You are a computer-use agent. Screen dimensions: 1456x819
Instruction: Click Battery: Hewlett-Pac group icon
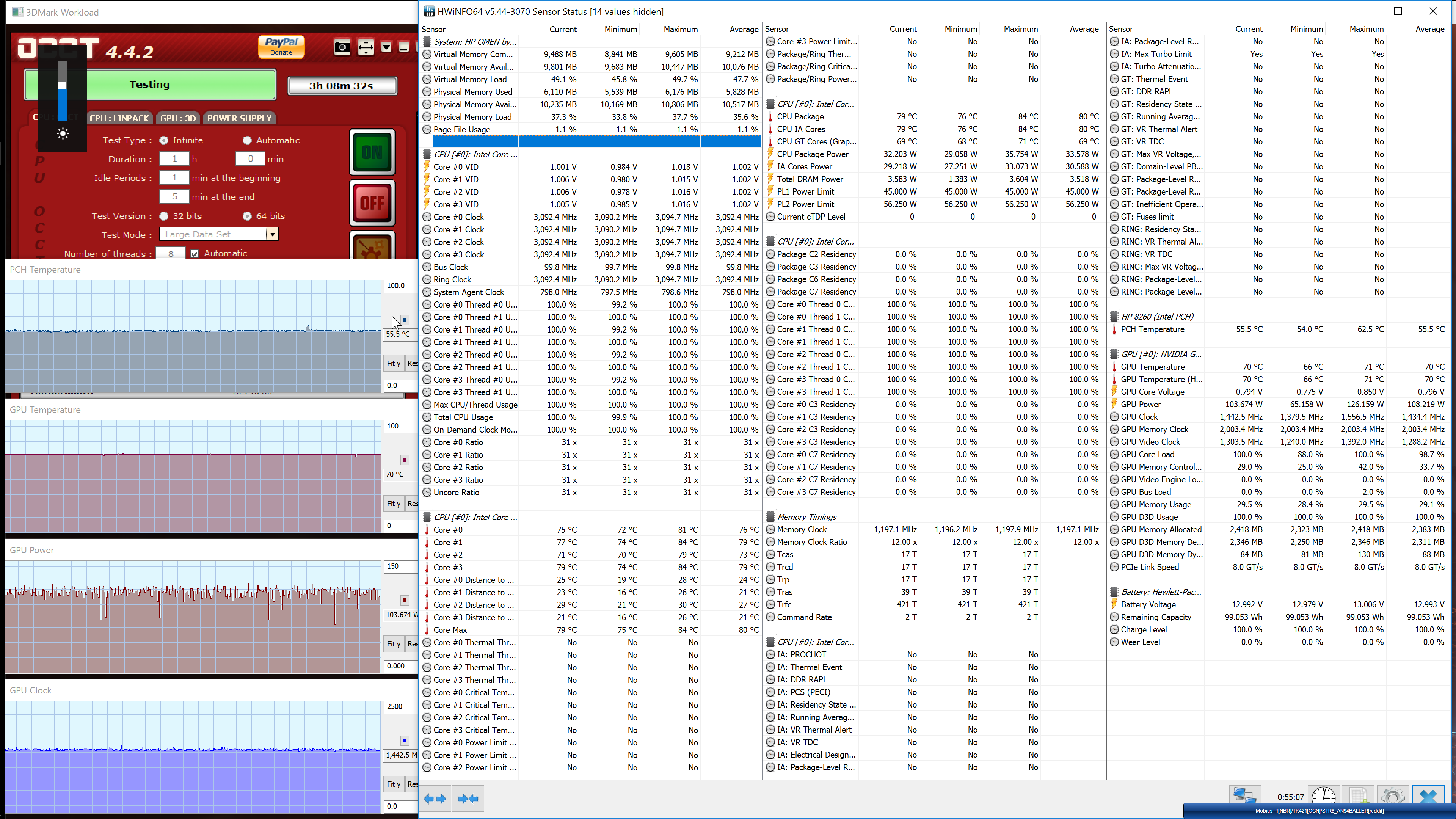click(1114, 592)
